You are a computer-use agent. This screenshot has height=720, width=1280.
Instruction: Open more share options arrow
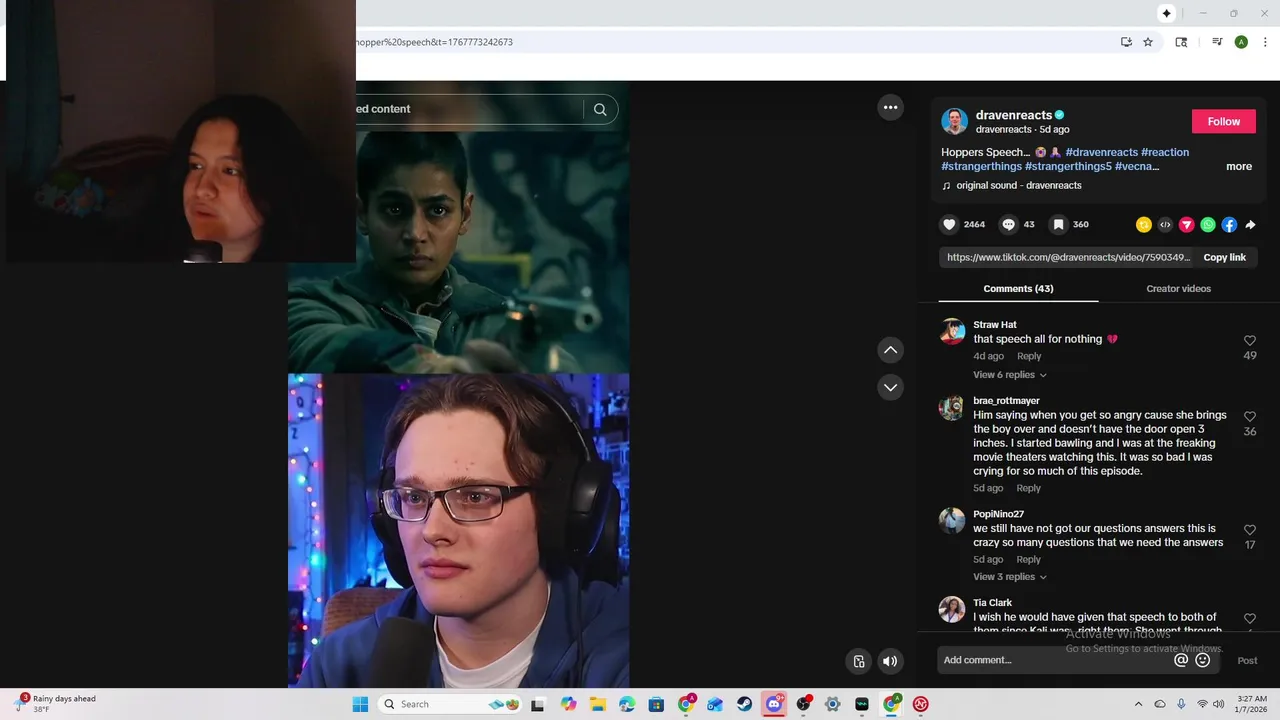[x=1250, y=225]
